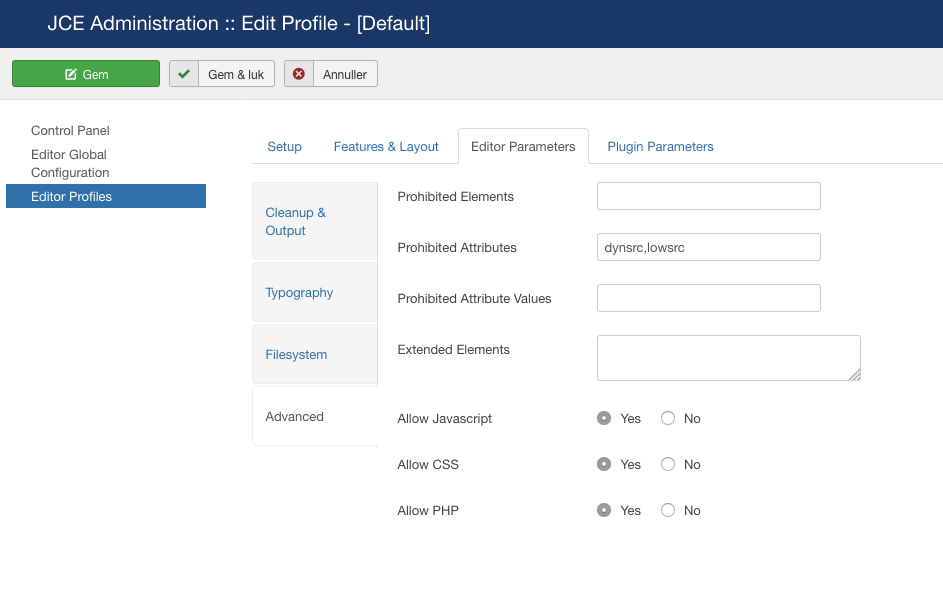
Task: Open the Features & Layout tab
Action: 386,146
